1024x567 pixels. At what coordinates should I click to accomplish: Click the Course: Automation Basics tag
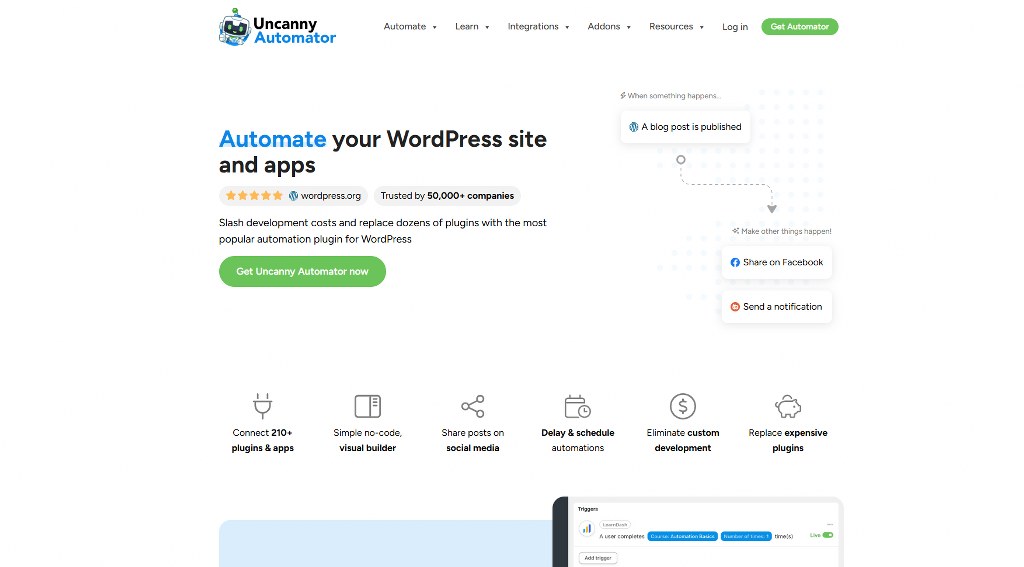(682, 536)
